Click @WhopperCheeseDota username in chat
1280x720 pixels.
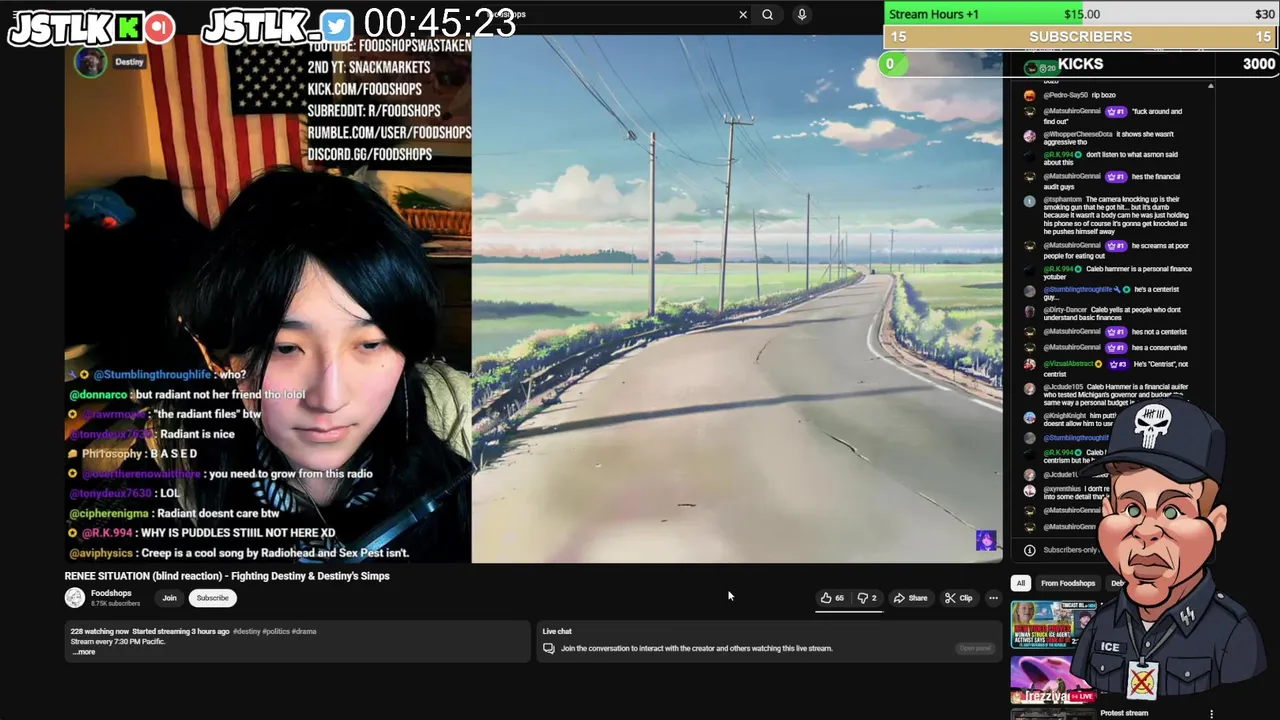click(x=1078, y=134)
